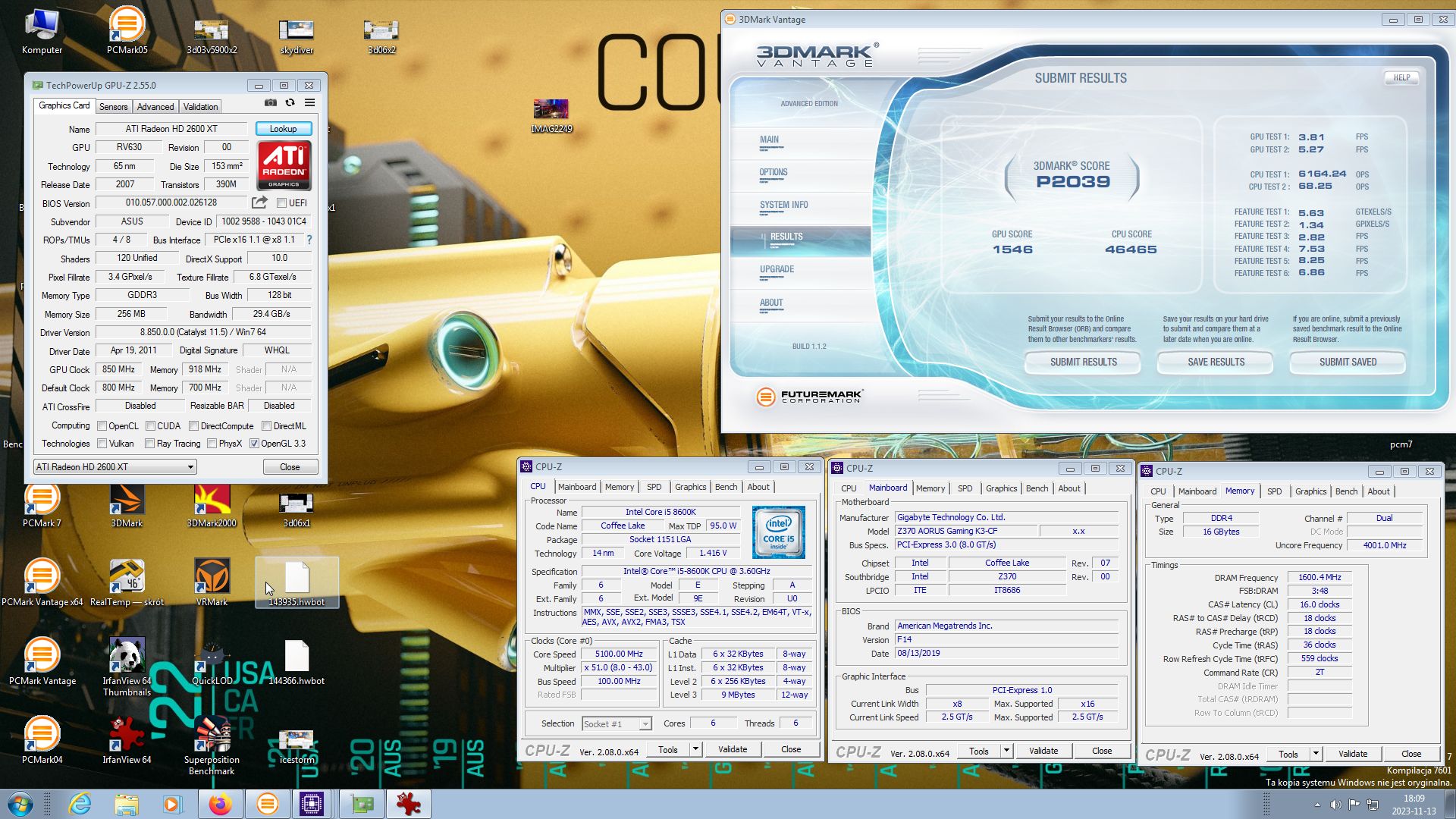Switch to the Advanced tab in GPU-Z
This screenshot has width=1456, height=819.
tap(155, 107)
